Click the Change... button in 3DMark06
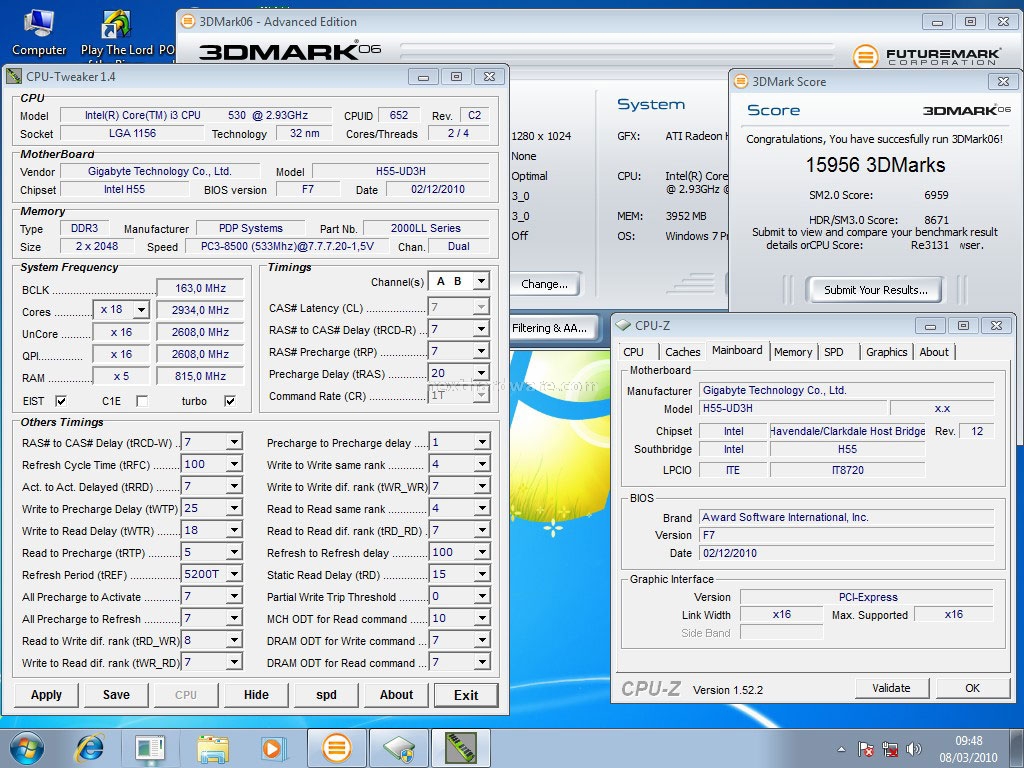1024x768 pixels. [544, 284]
